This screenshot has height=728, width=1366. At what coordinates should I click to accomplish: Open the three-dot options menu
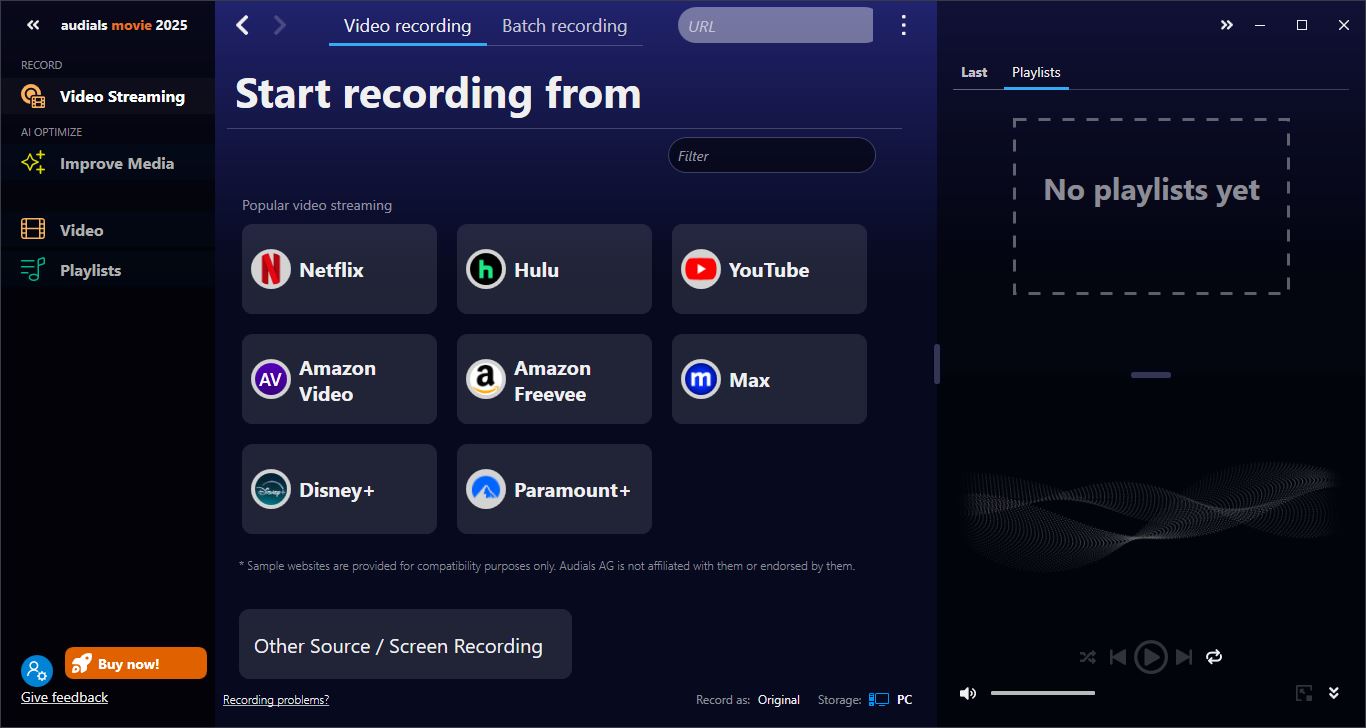(x=904, y=25)
